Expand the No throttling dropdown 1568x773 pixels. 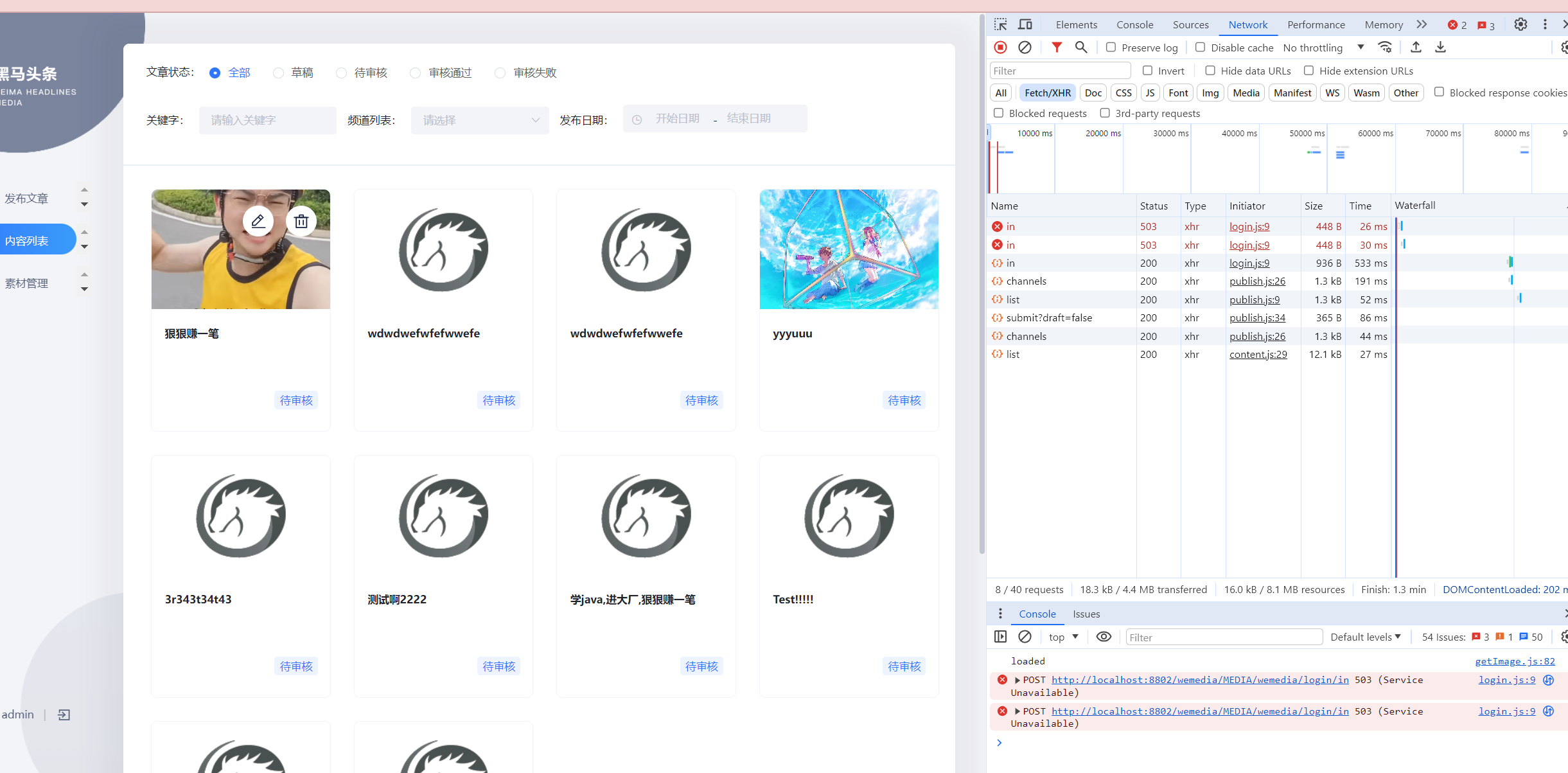pyautogui.click(x=1323, y=48)
